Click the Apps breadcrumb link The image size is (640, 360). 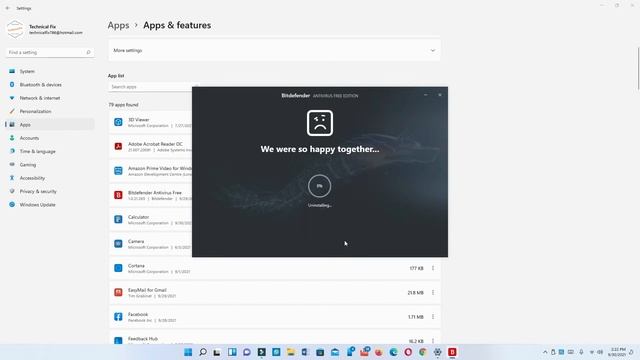[x=118, y=25]
